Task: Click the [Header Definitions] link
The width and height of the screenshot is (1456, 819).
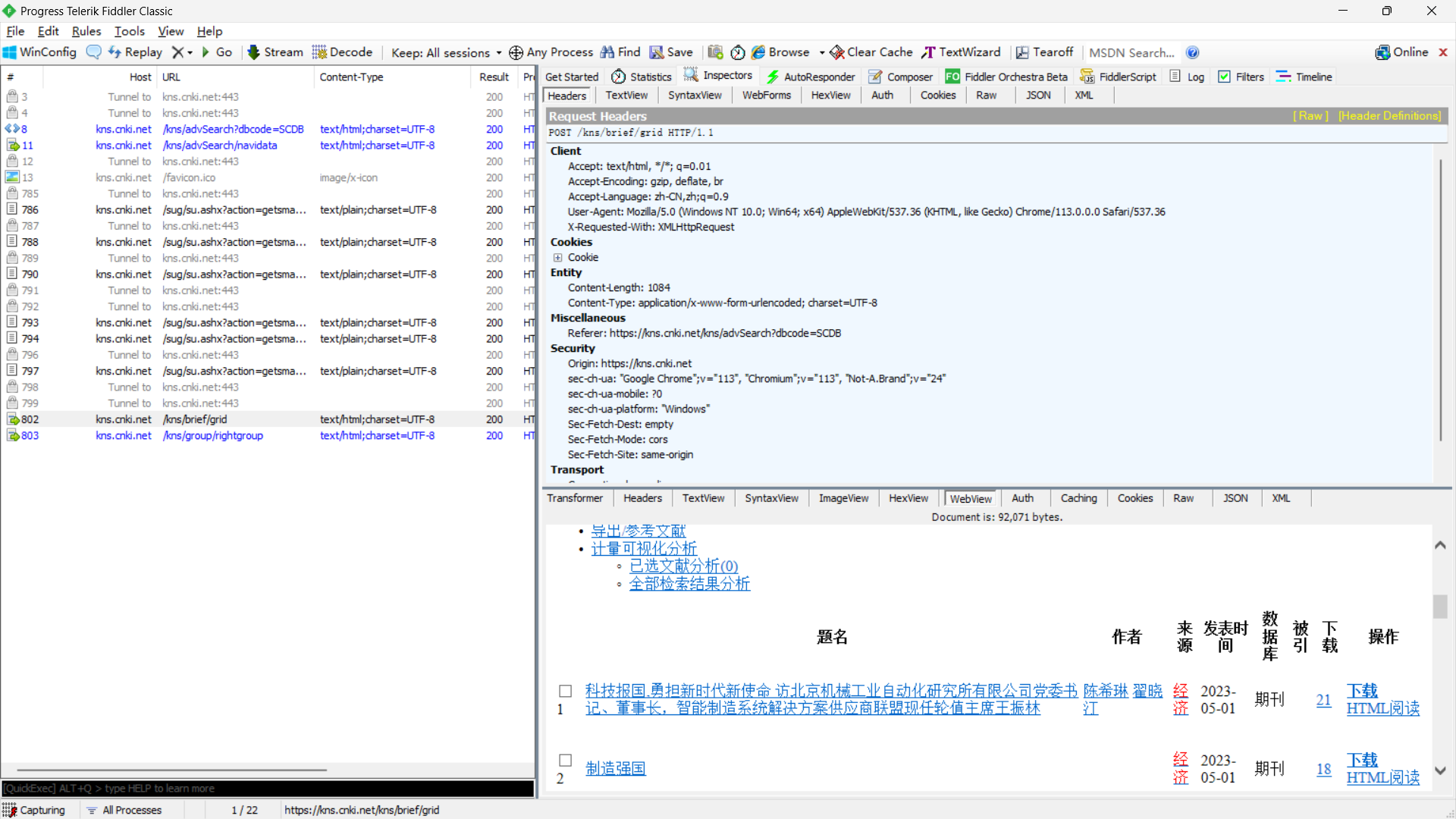Action: click(x=1389, y=116)
